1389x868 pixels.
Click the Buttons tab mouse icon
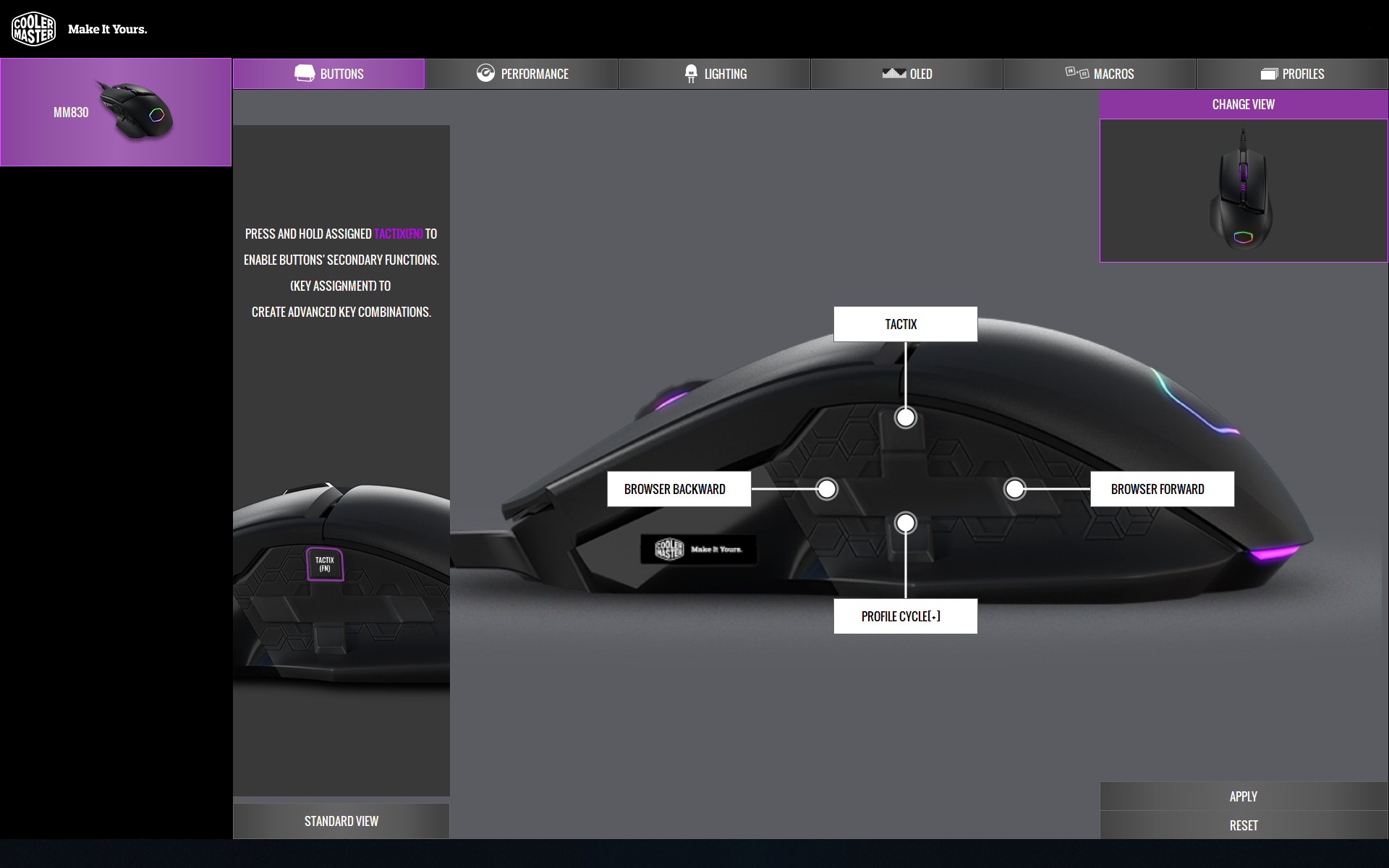tap(305, 73)
